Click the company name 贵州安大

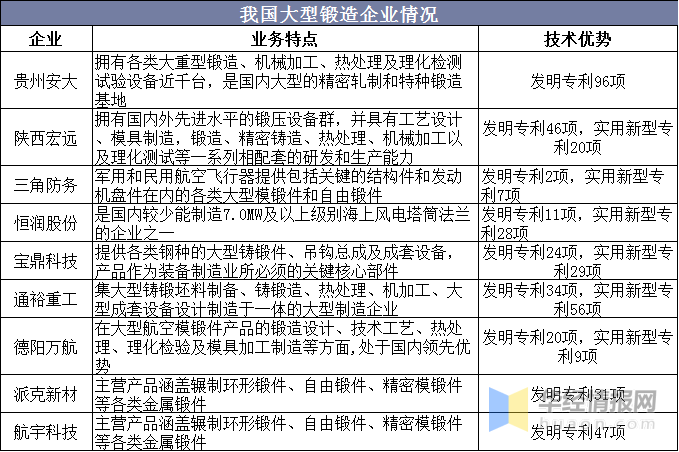click(x=46, y=81)
